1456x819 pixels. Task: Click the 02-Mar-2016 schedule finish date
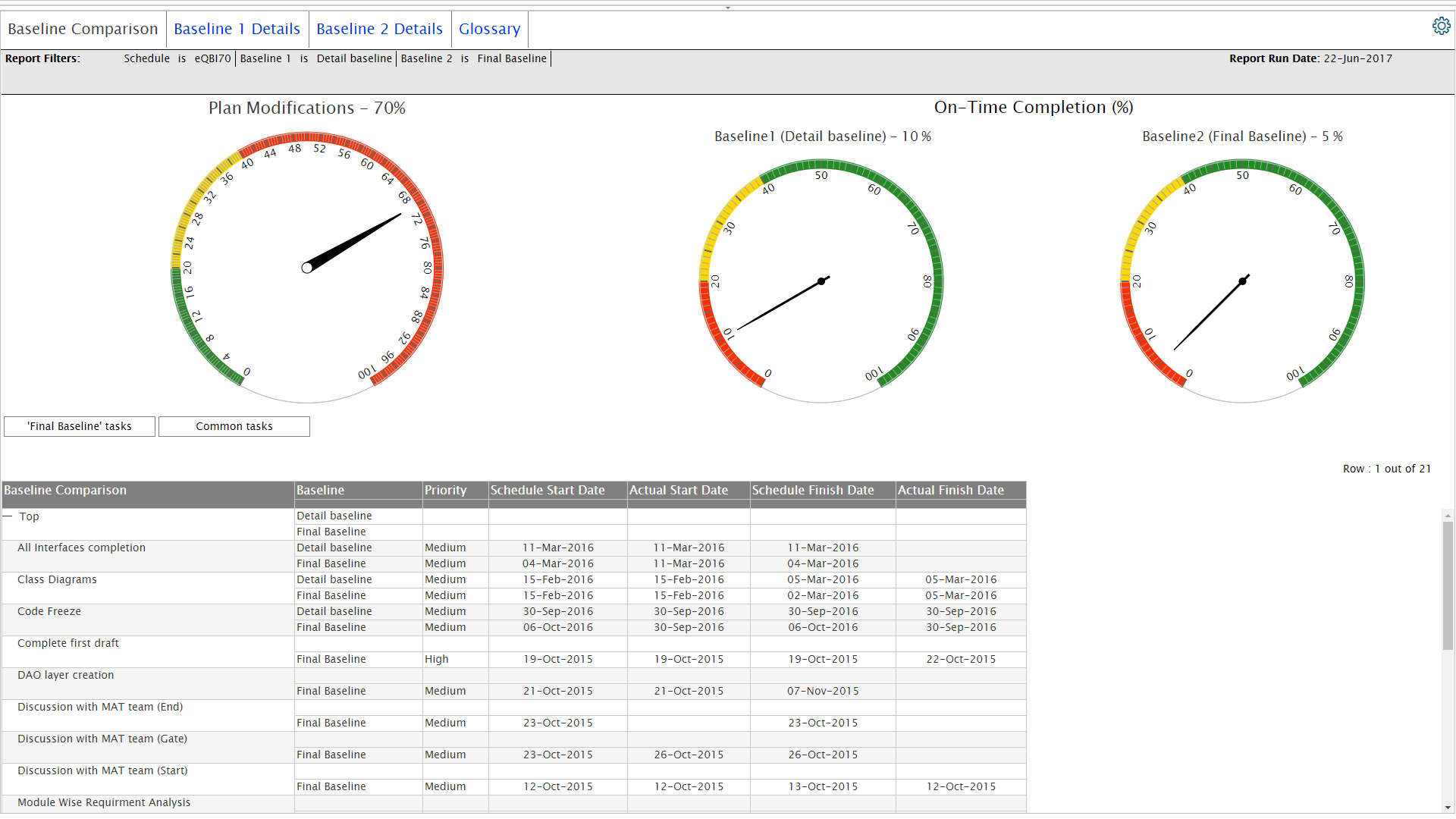[823, 595]
